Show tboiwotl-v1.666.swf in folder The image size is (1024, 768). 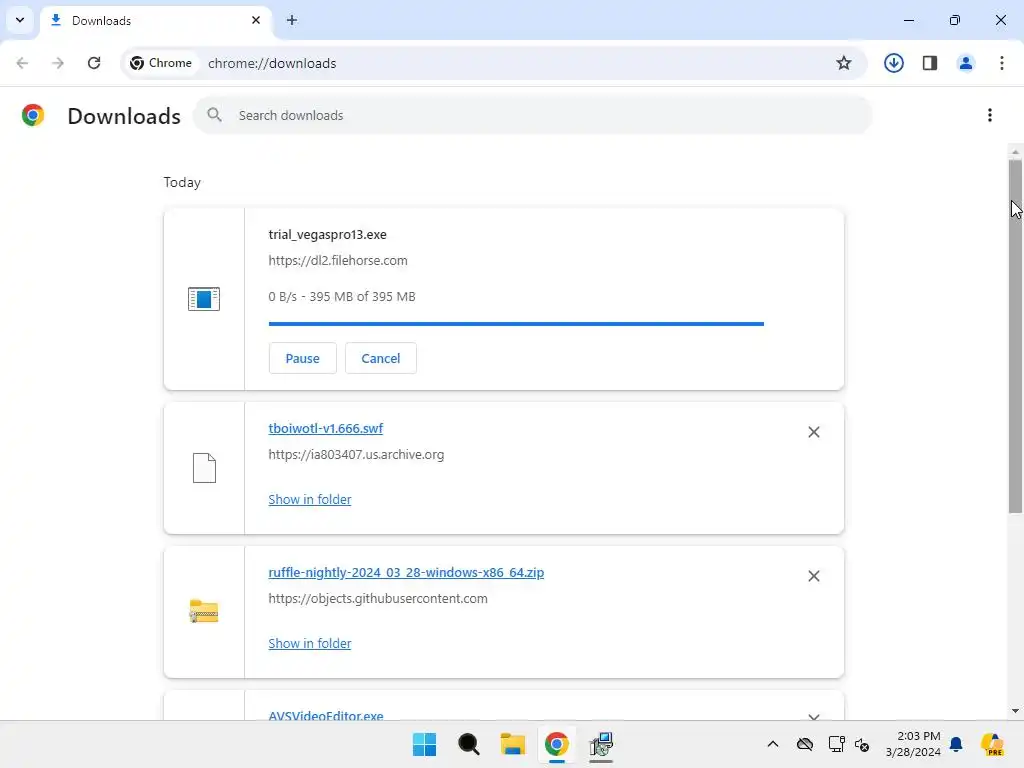(310, 500)
